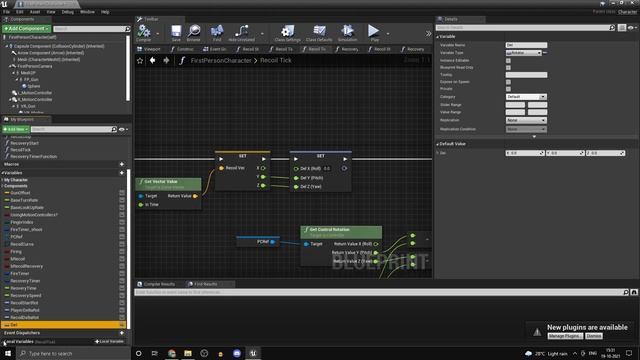Add a new Macro with plus icon
This screenshot has height=360, width=640.
tap(122, 164)
